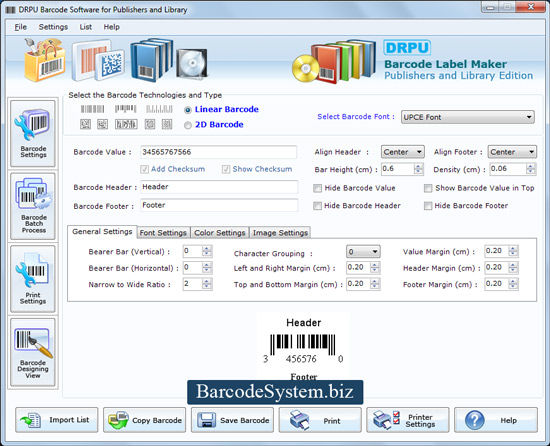Click the barcode and QR labels banner icon
The height and width of the screenshot is (446, 550).
98,60
